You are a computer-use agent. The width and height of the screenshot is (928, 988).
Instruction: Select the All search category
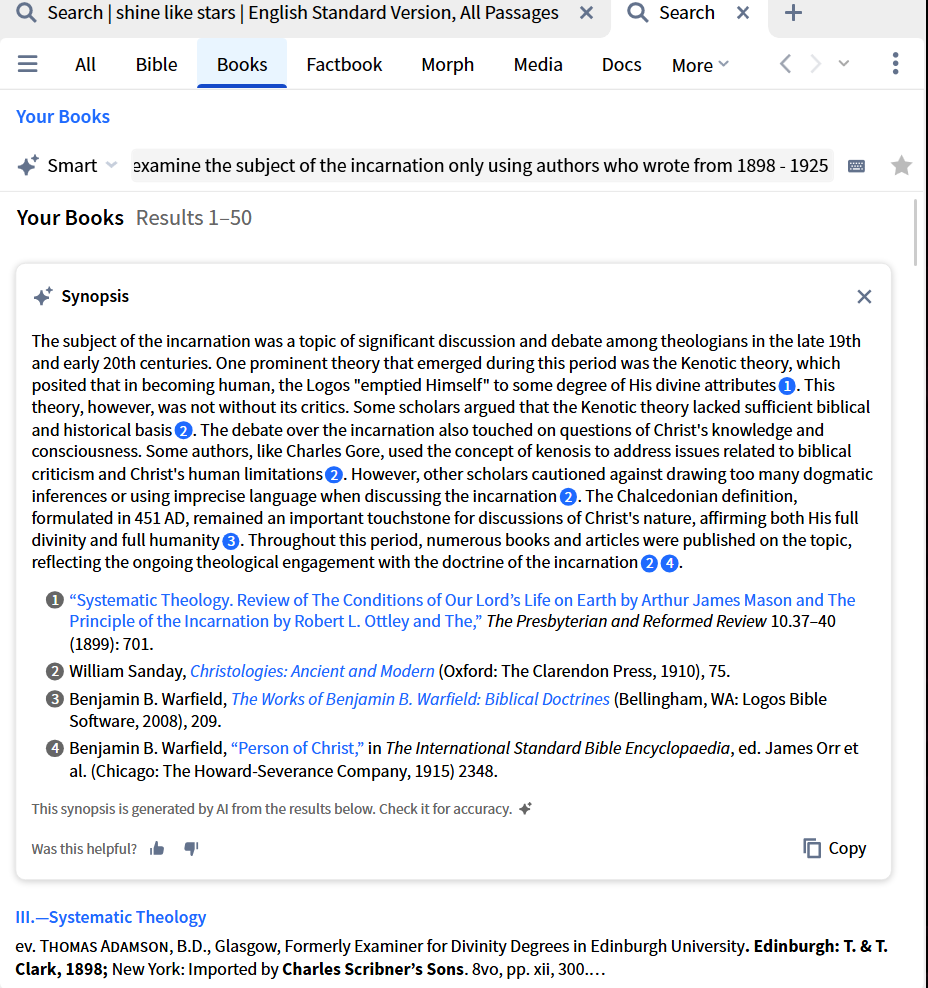(x=85, y=64)
